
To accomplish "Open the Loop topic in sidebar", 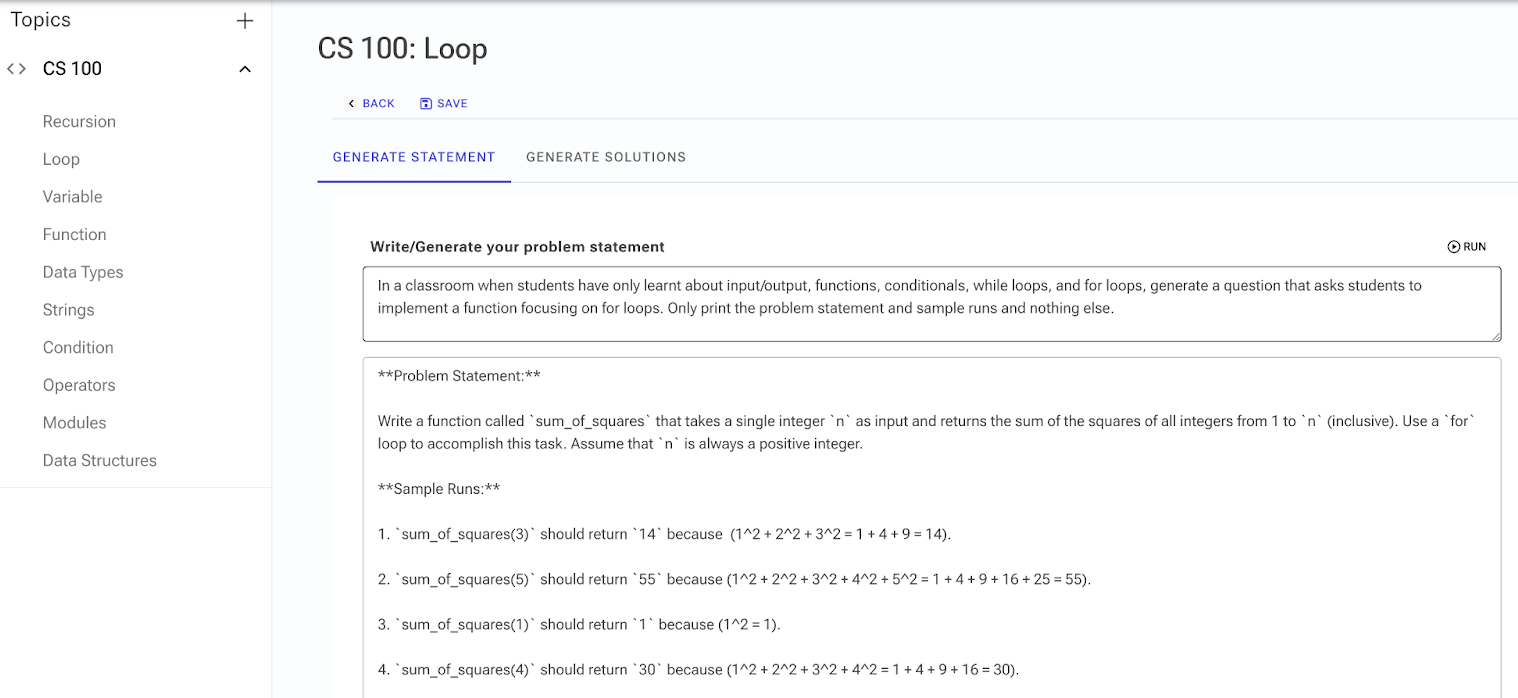I will click(x=61, y=159).
